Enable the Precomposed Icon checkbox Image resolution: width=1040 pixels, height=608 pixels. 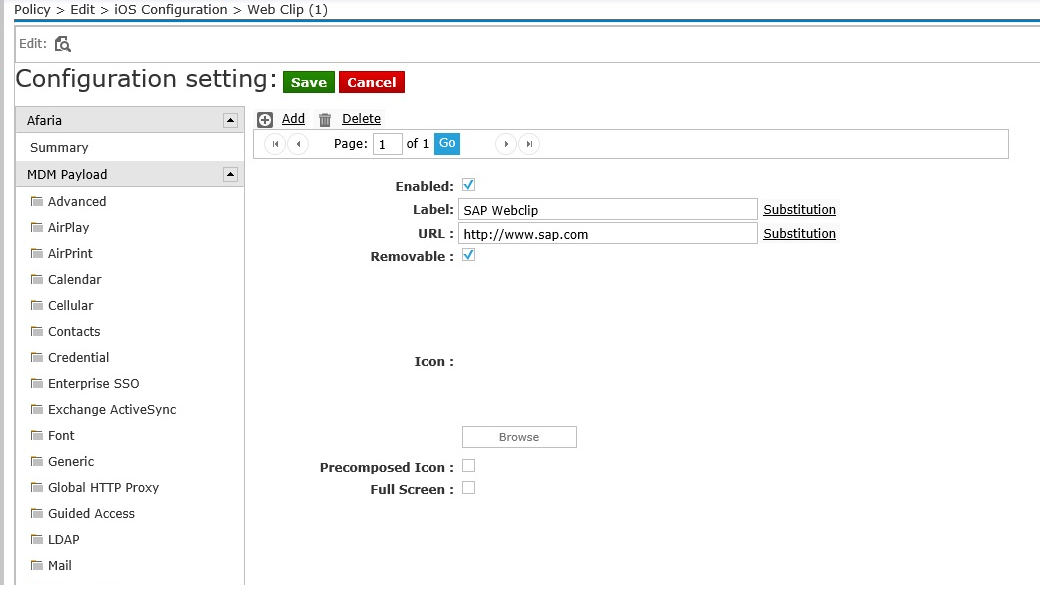[x=468, y=466]
